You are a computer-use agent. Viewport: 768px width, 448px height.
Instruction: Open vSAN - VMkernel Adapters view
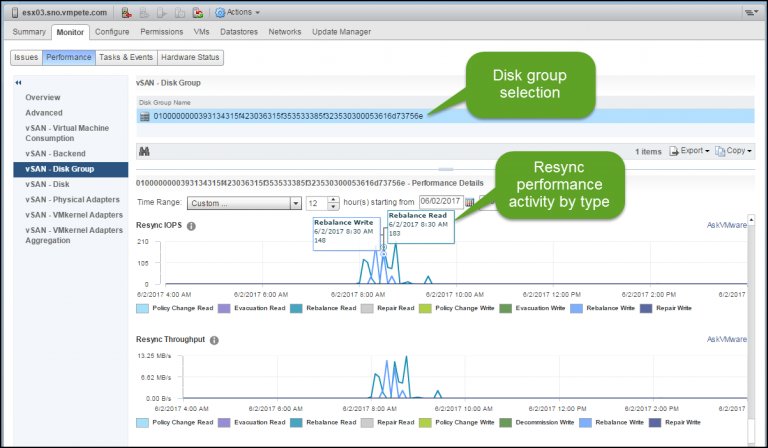(74, 215)
